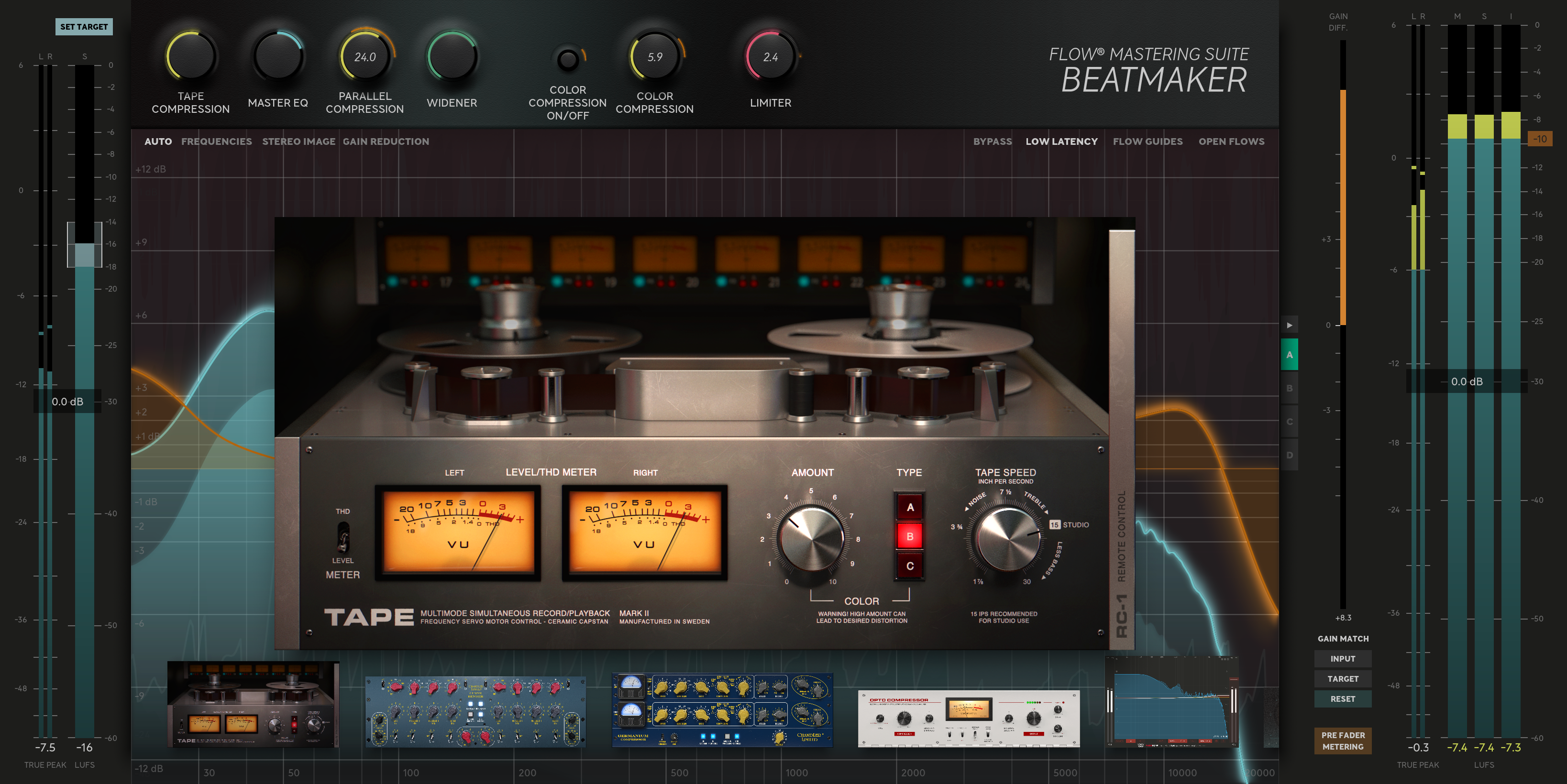Open the Opto Compressor module thumbnail
The height and width of the screenshot is (784, 1567).
click(969, 719)
